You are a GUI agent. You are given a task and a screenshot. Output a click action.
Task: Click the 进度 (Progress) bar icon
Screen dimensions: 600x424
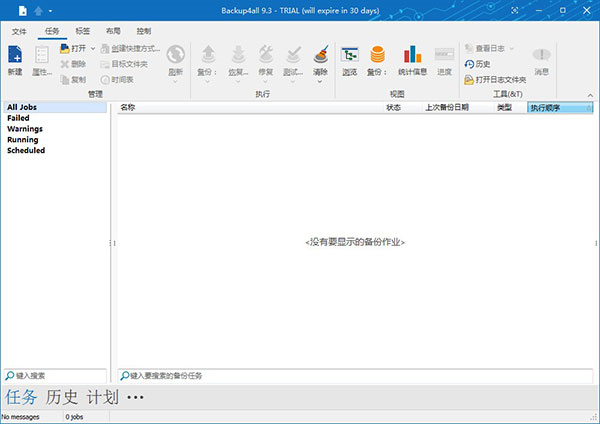pos(444,54)
